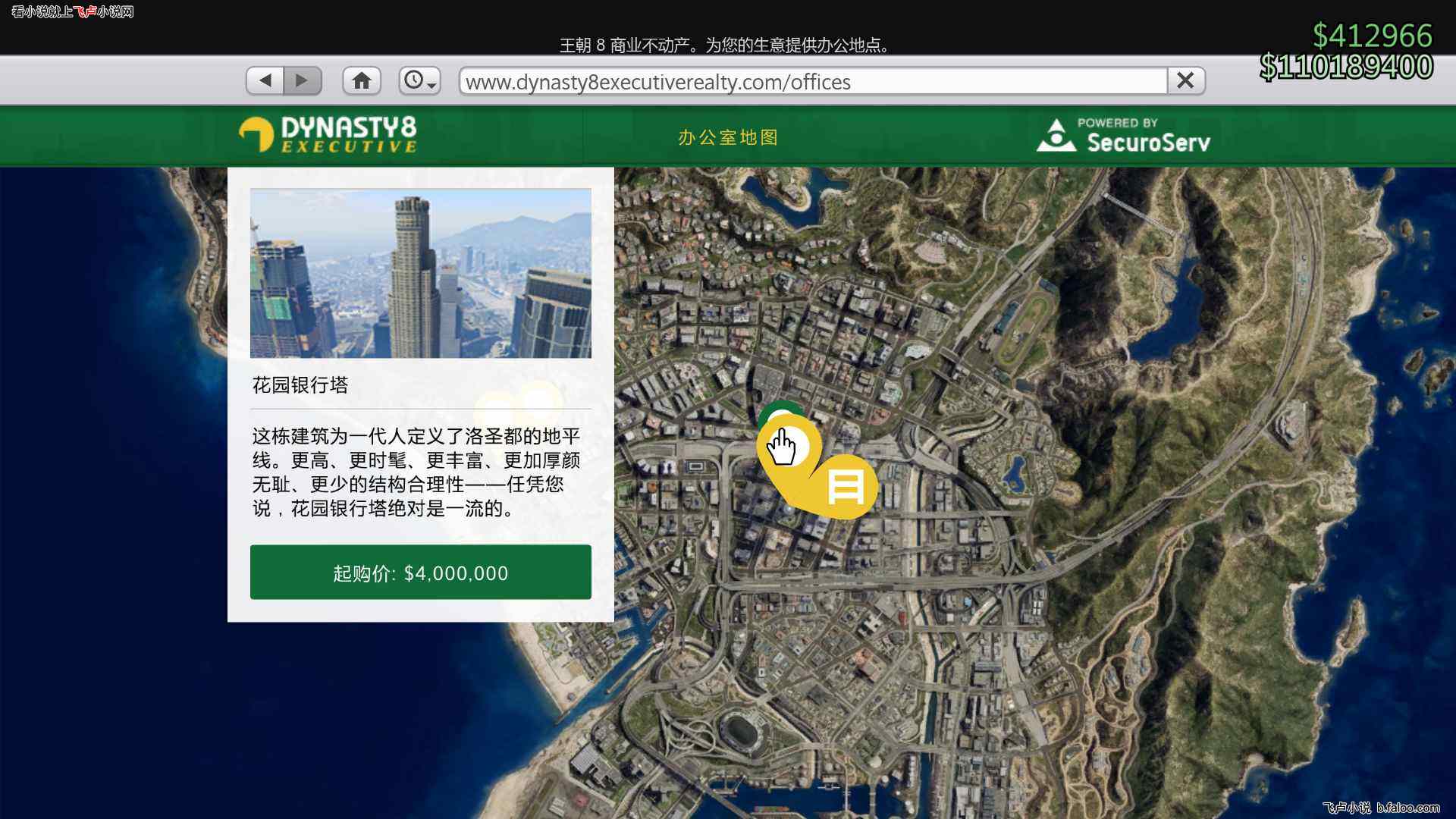The height and width of the screenshot is (819, 1456).
Task: Click the dynasty8executiverealty.com address bar
Action: [x=813, y=81]
